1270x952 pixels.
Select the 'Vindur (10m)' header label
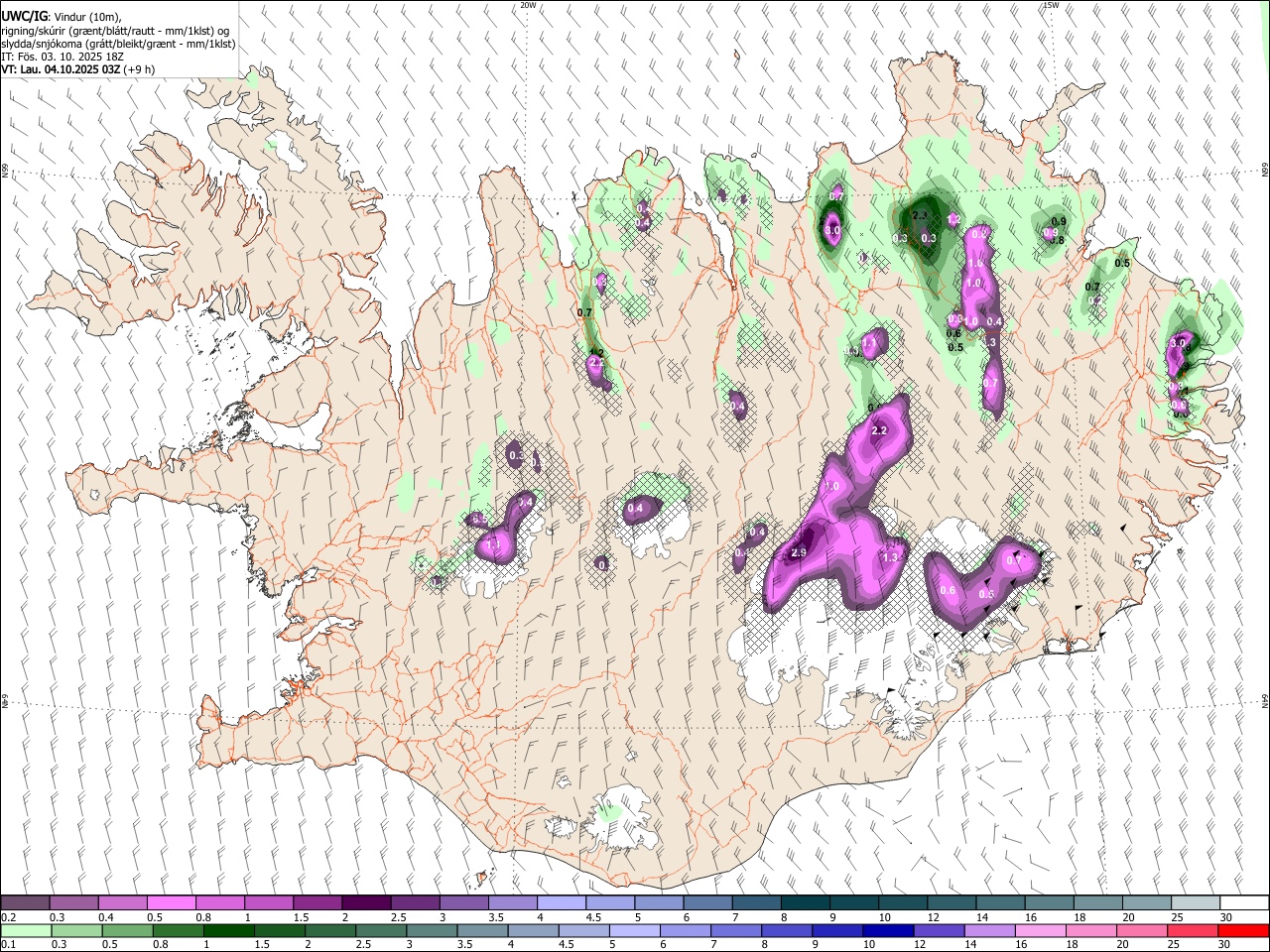(x=85, y=16)
